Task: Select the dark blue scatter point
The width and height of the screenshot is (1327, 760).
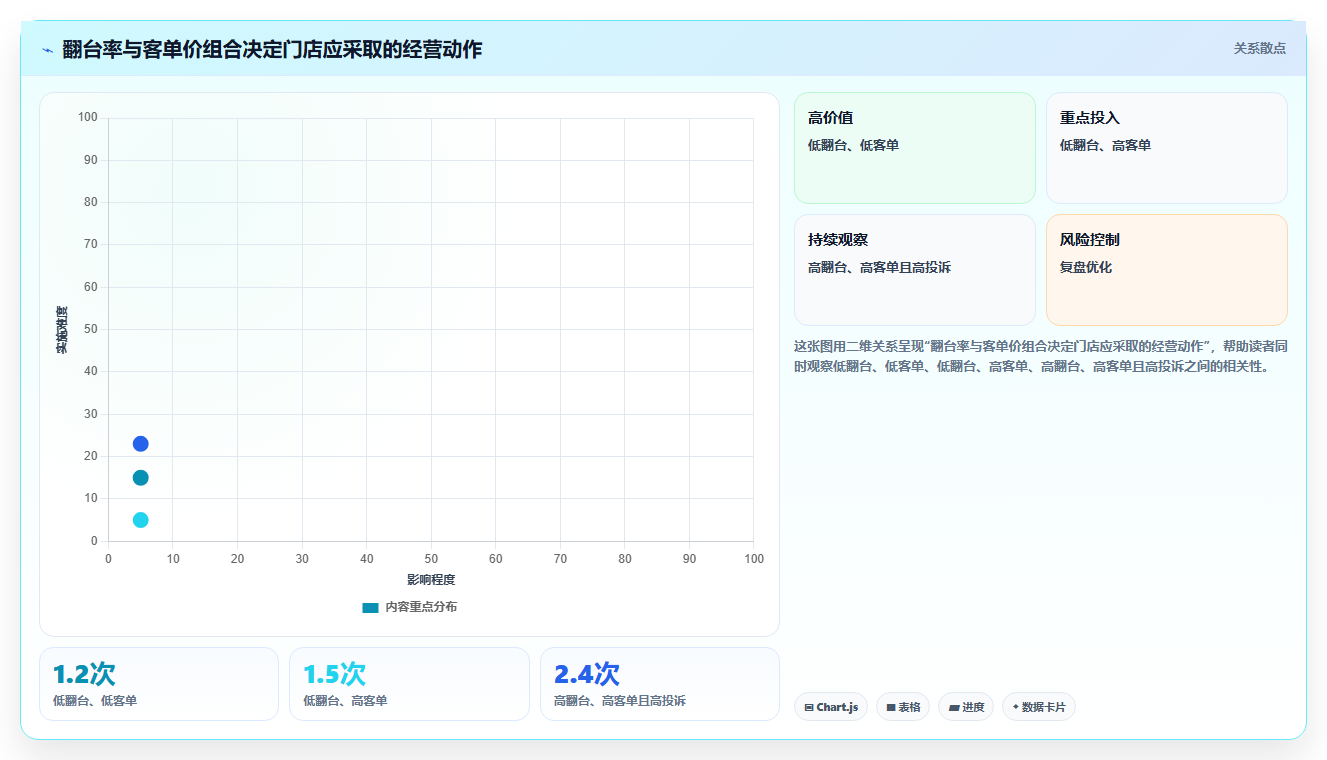Action: coord(140,444)
